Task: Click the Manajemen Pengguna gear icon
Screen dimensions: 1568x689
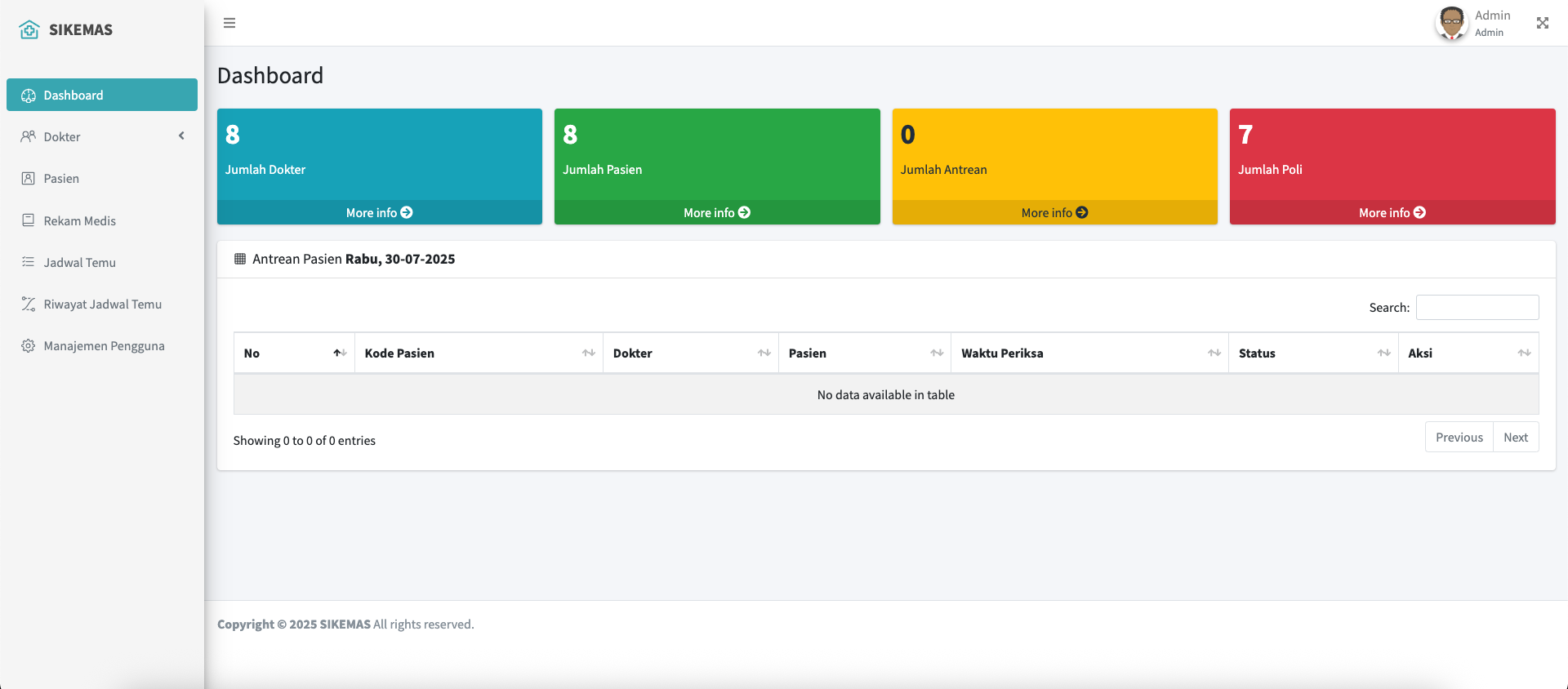Action: click(x=29, y=345)
